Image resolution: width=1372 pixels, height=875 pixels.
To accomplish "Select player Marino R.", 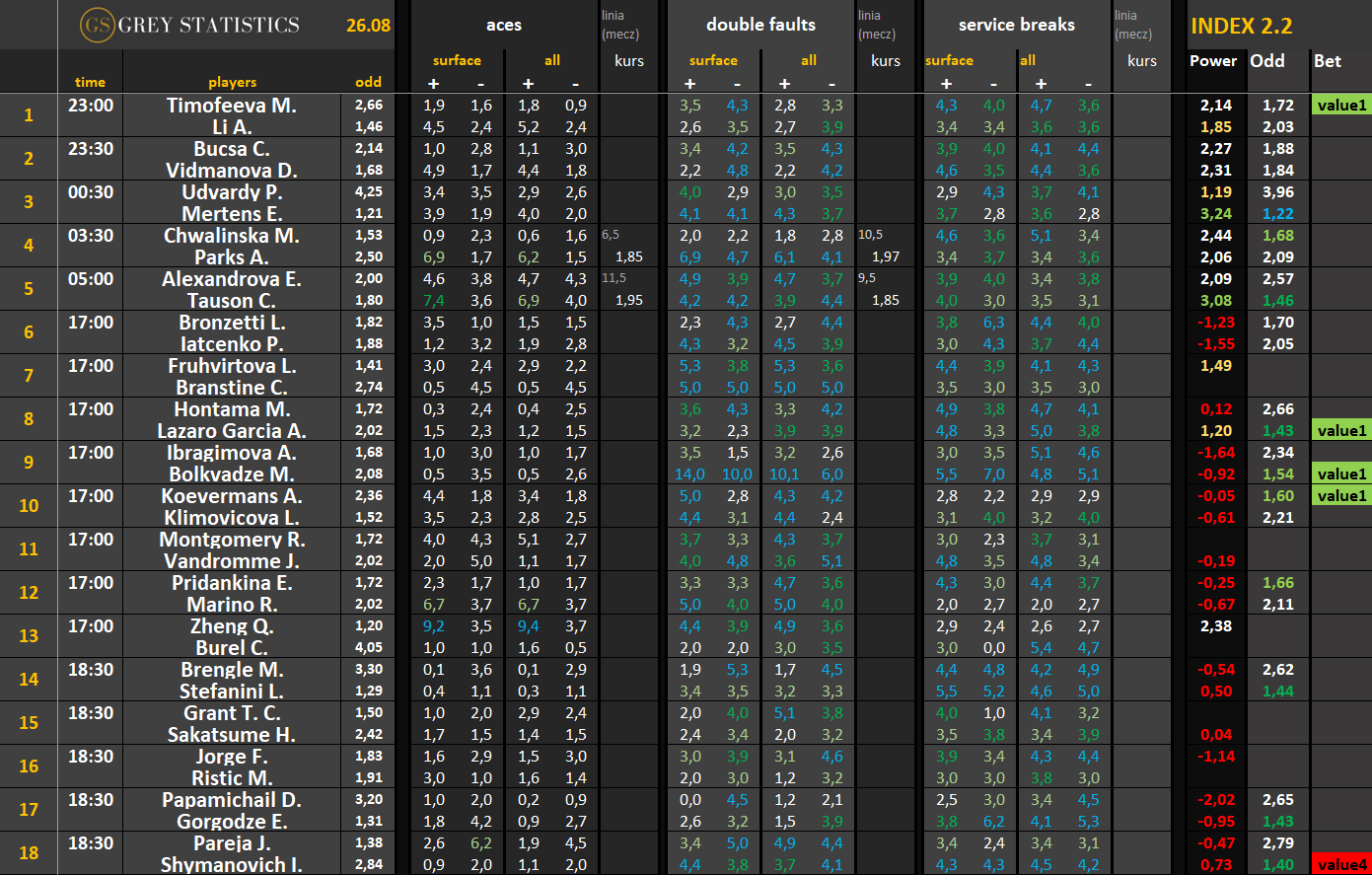I will pyautogui.click(x=232, y=604).
